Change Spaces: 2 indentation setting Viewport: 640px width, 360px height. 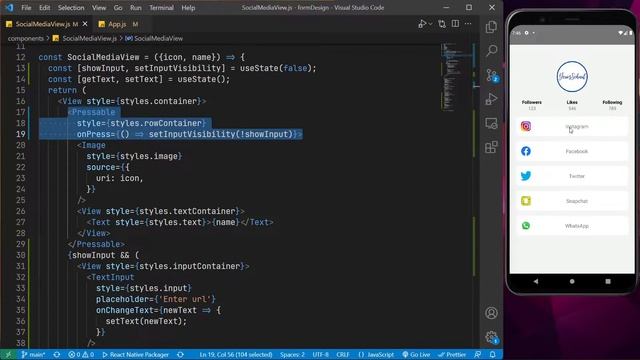[x=292, y=355]
